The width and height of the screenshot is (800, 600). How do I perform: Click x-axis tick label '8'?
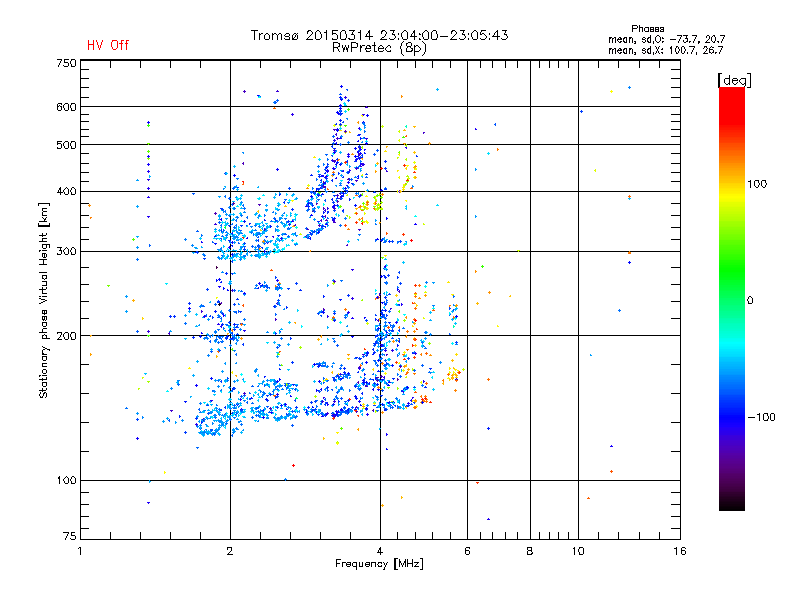point(530,551)
